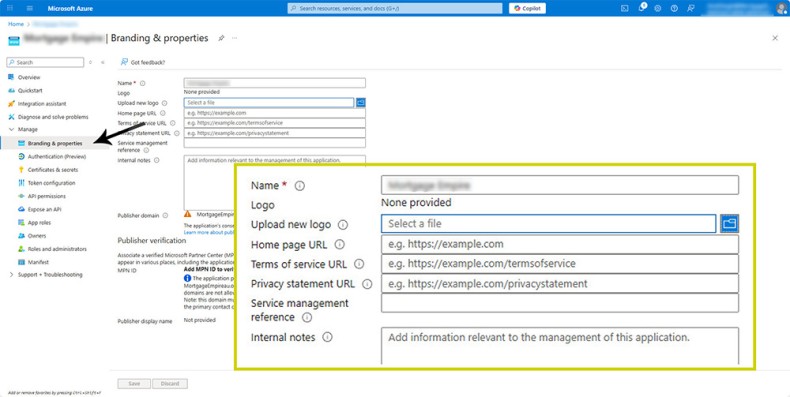The height and width of the screenshot is (397, 790).
Task: Click Terms of service URL info icon, inset
Action: coord(359,264)
